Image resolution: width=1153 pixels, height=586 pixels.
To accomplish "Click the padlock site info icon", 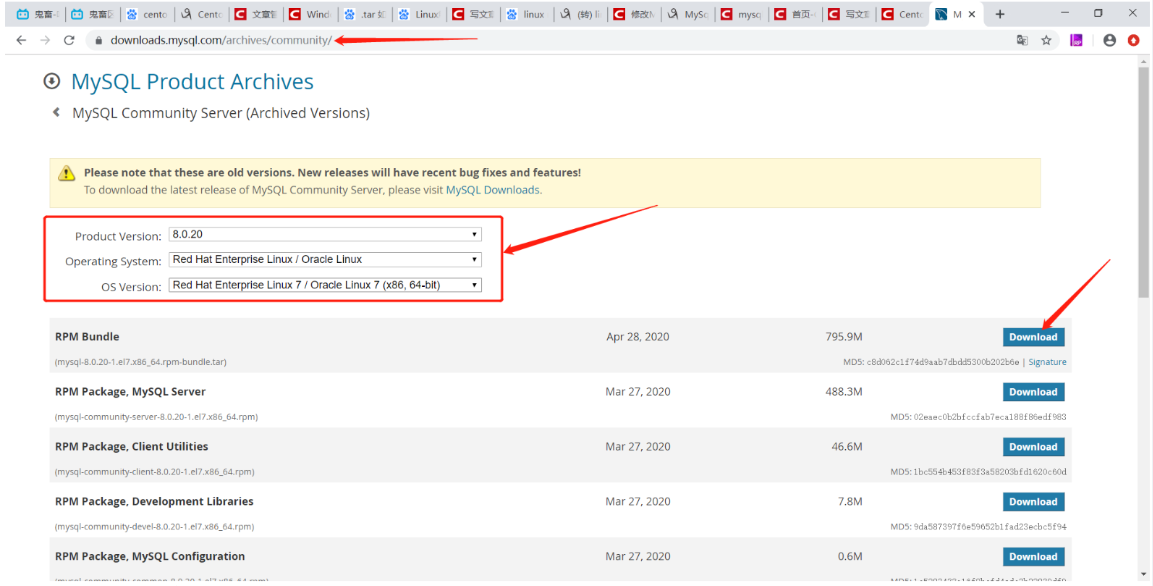I will 98,40.
